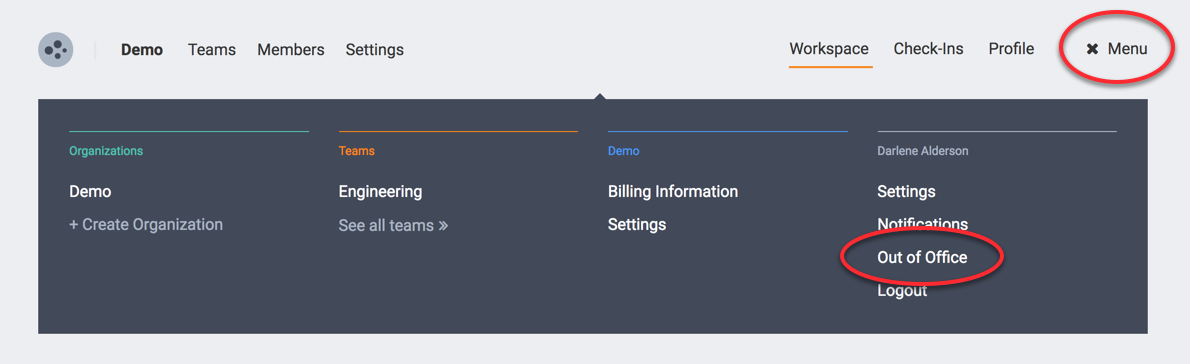Open the Demo organization in the top bar
The height and width of the screenshot is (364, 1190).
pos(142,49)
